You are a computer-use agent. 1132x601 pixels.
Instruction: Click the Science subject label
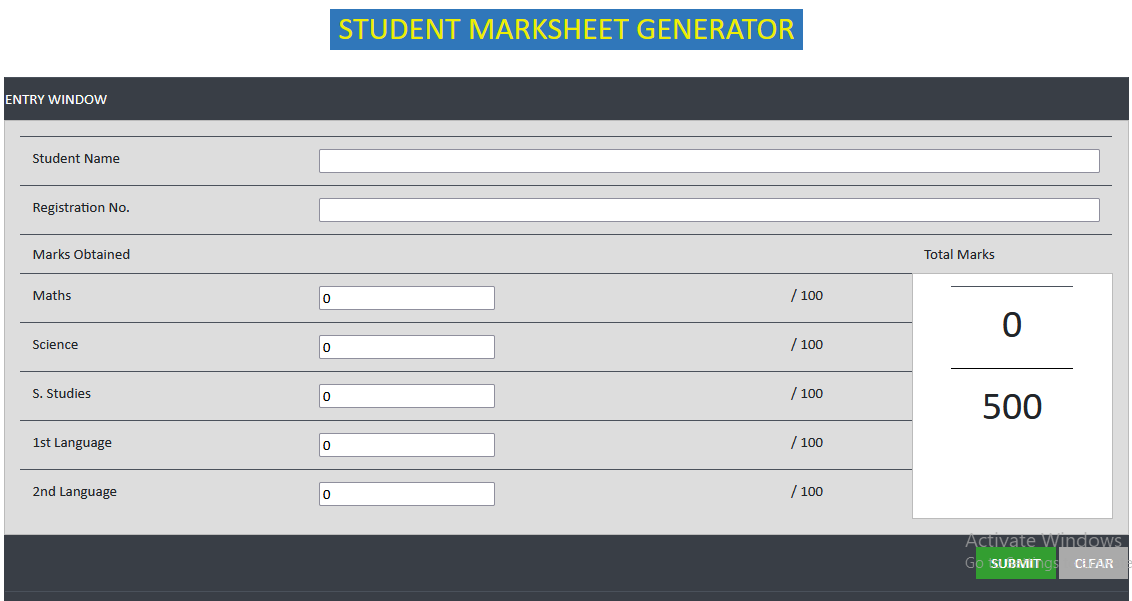click(55, 345)
